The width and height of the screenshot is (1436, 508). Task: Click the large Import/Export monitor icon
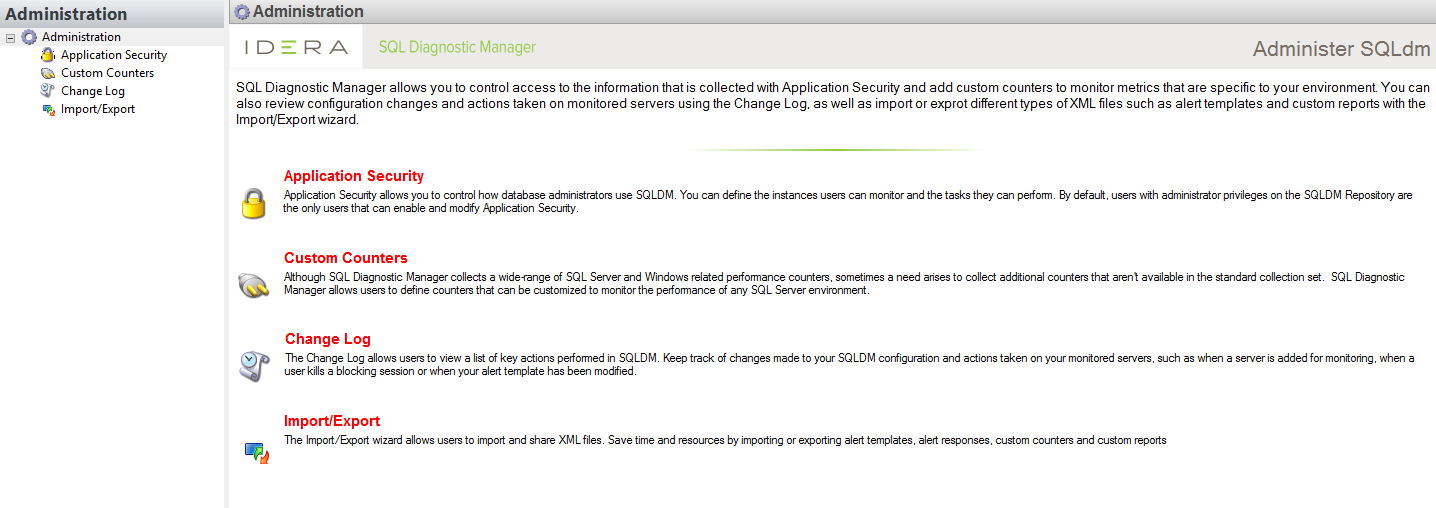pyautogui.click(x=257, y=453)
